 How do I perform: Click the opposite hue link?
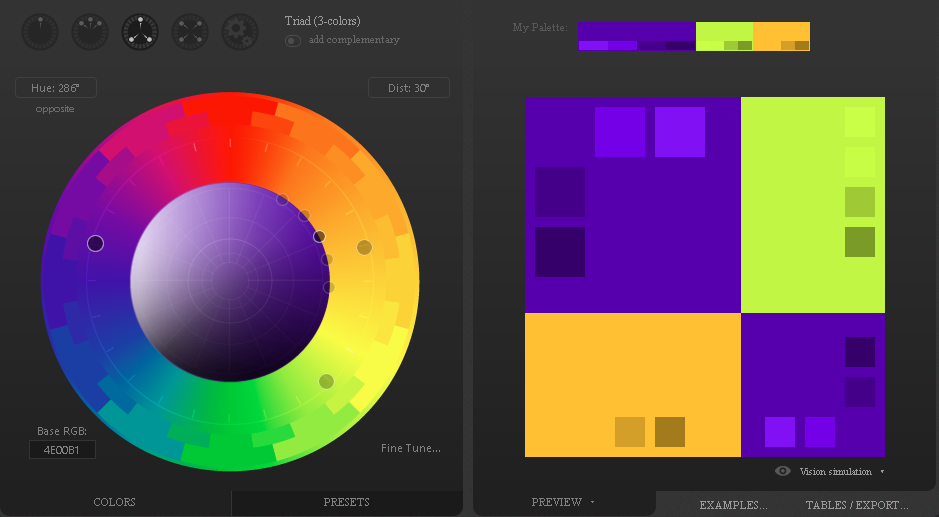click(55, 108)
